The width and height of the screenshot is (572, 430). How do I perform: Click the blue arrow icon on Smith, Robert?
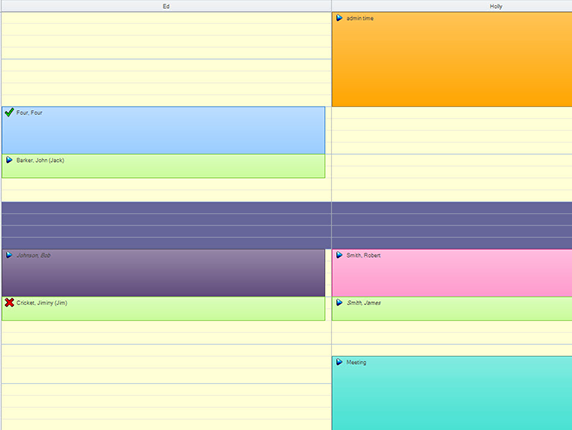point(339,255)
